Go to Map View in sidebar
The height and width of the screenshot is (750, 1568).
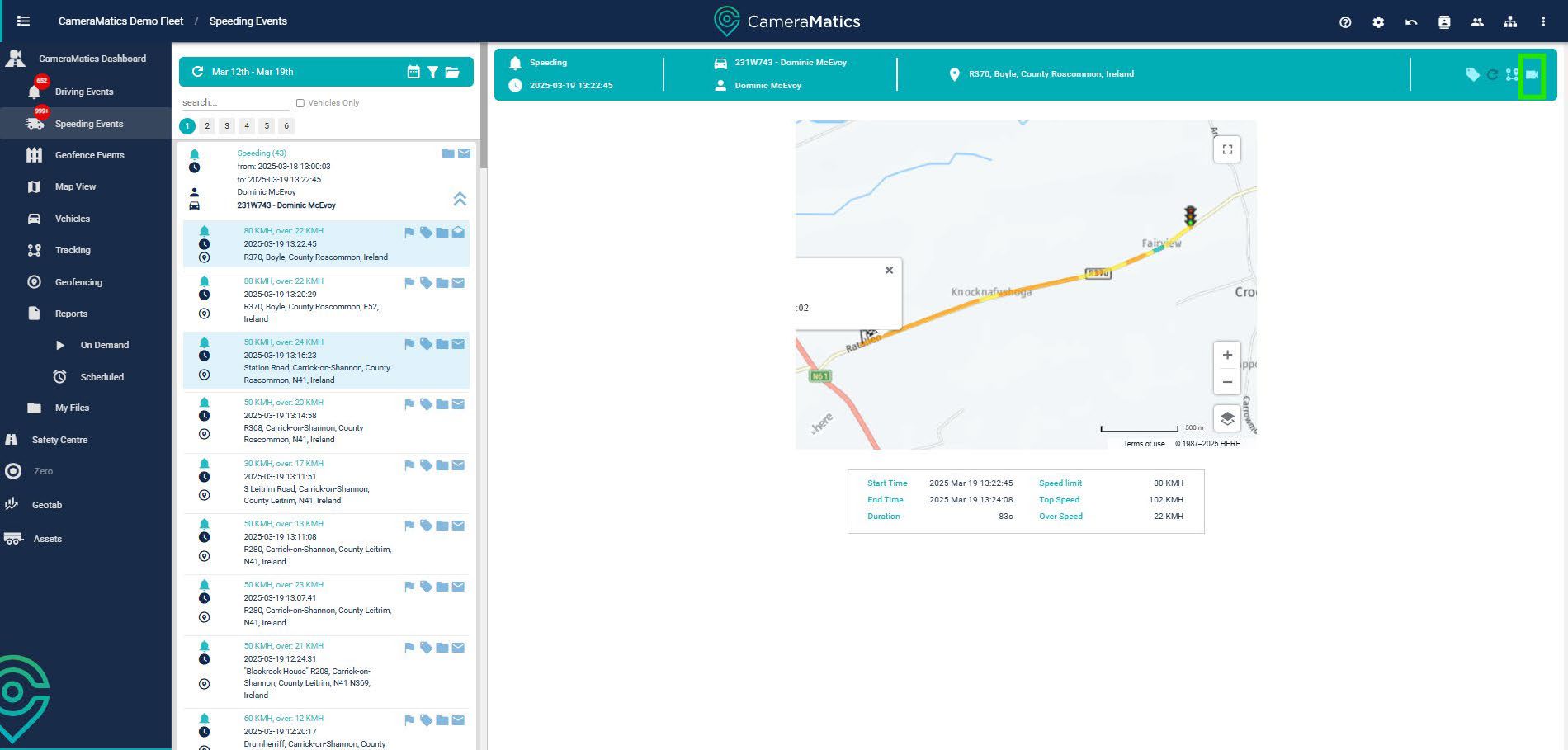click(x=75, y=186)
